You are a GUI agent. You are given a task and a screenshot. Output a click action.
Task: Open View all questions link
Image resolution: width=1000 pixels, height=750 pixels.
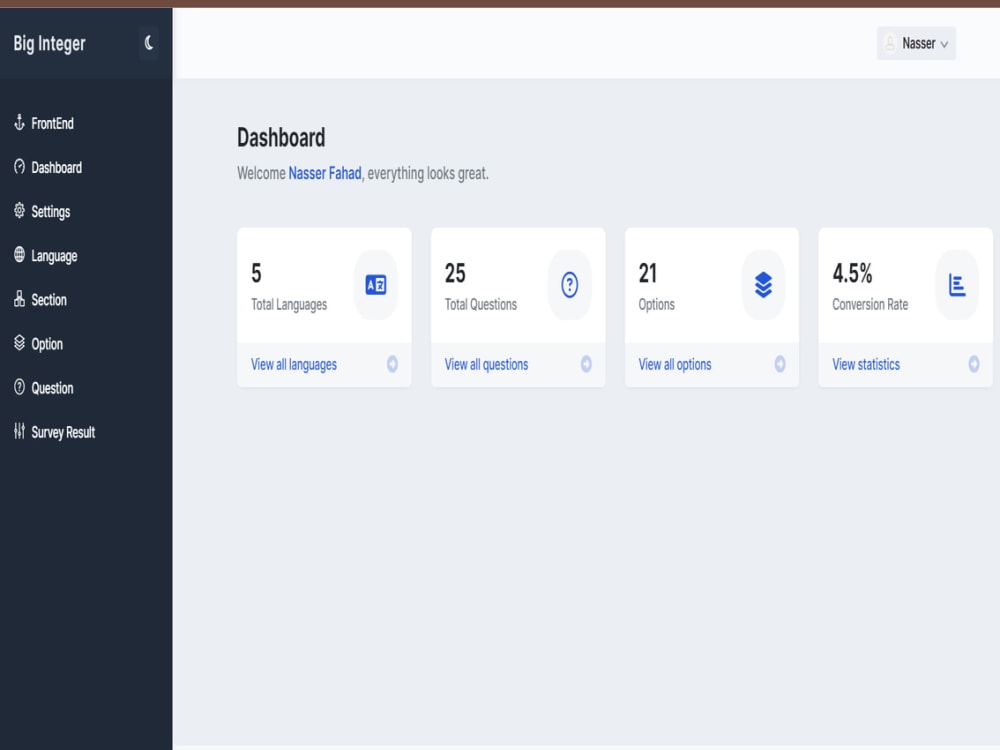[486, 365]
